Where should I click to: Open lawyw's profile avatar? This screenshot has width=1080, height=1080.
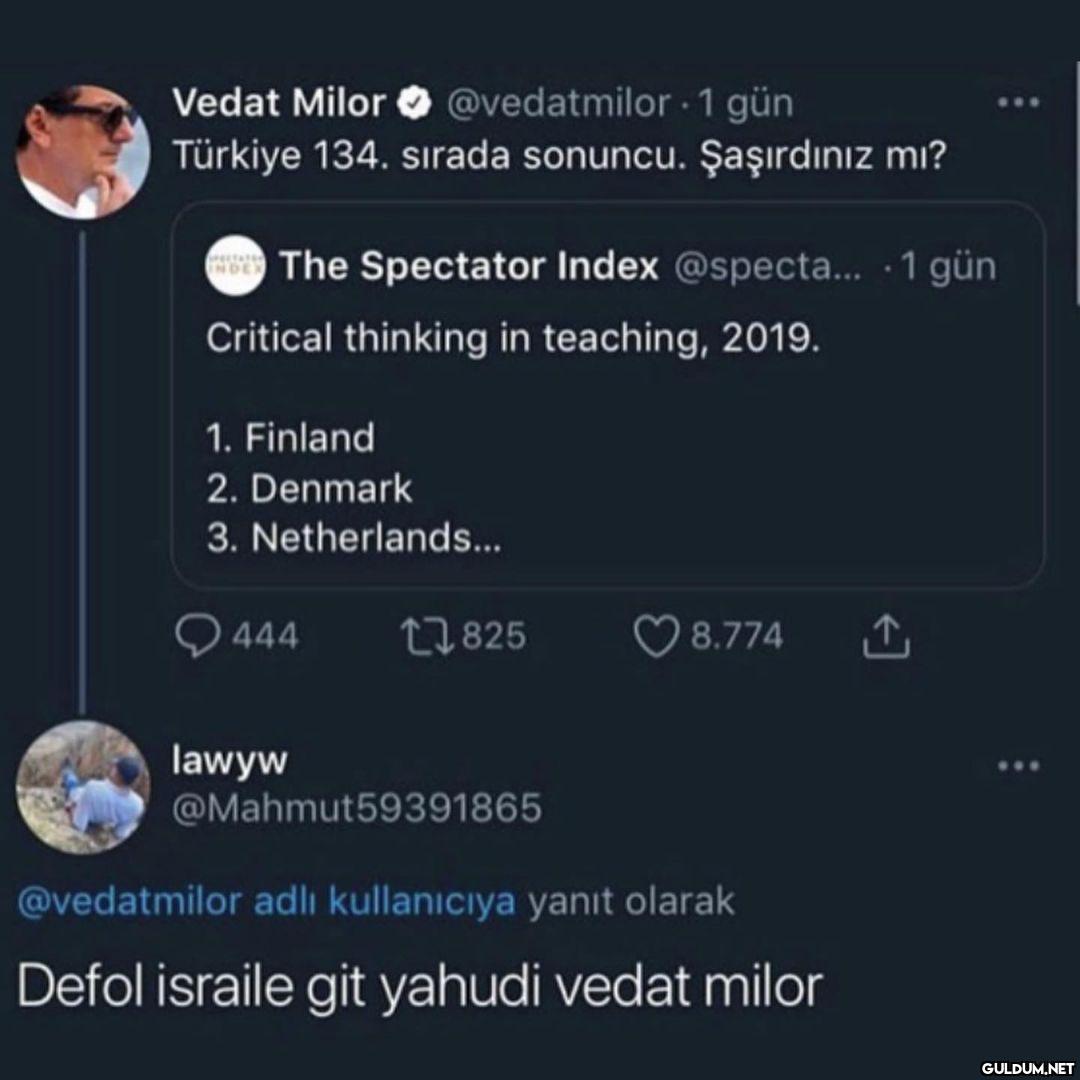82,787
